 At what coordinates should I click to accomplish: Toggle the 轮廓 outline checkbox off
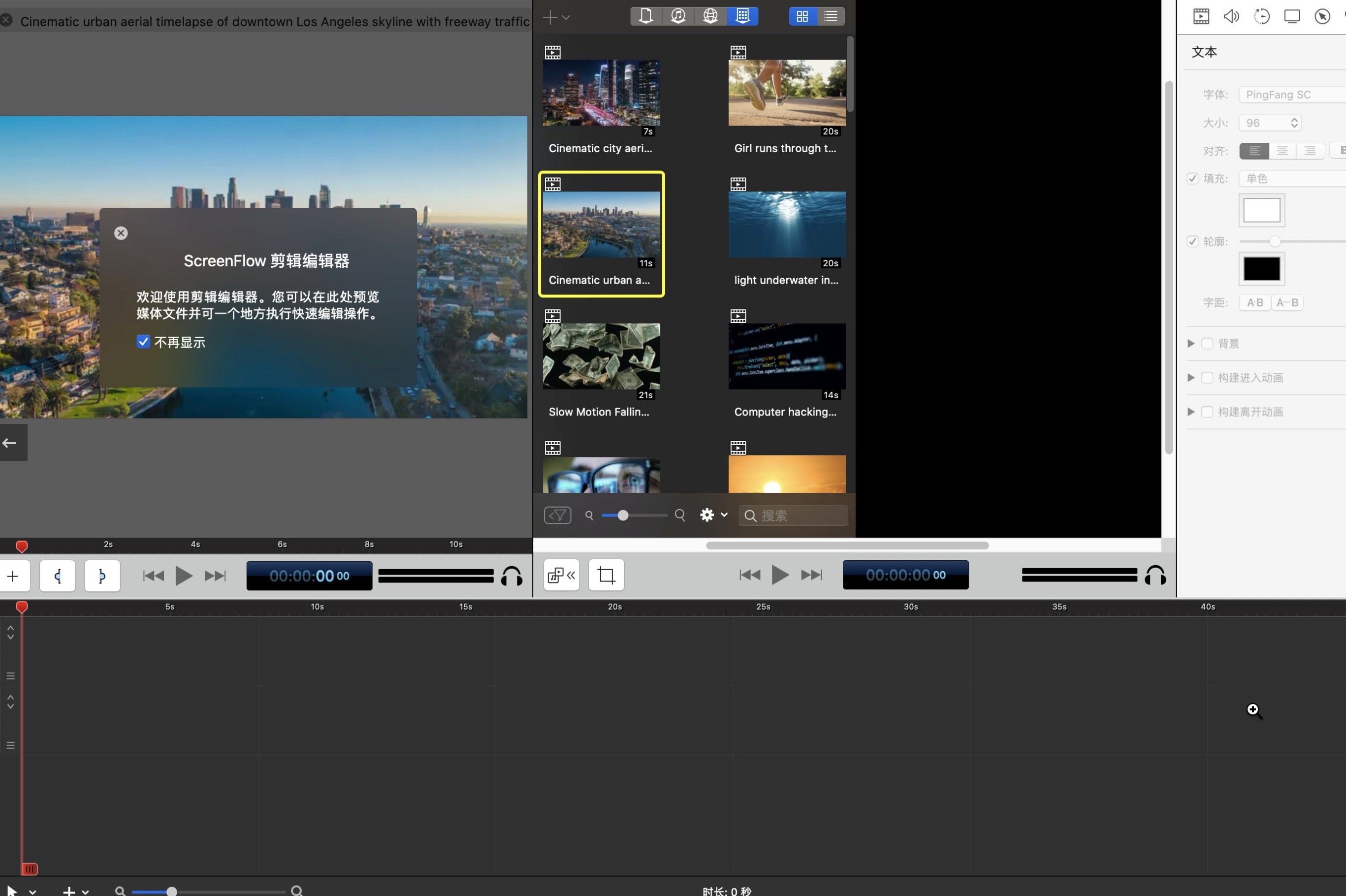coord(1192,241)
